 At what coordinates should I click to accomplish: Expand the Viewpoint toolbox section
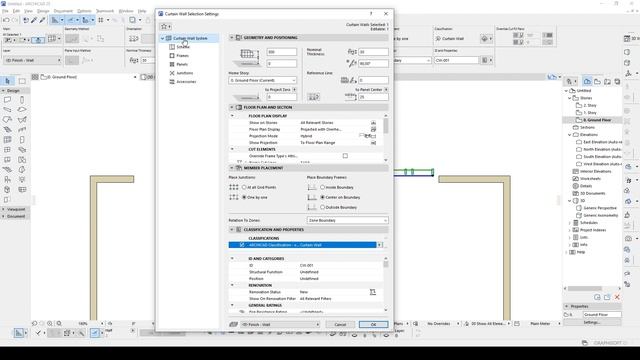click(4, 209)
